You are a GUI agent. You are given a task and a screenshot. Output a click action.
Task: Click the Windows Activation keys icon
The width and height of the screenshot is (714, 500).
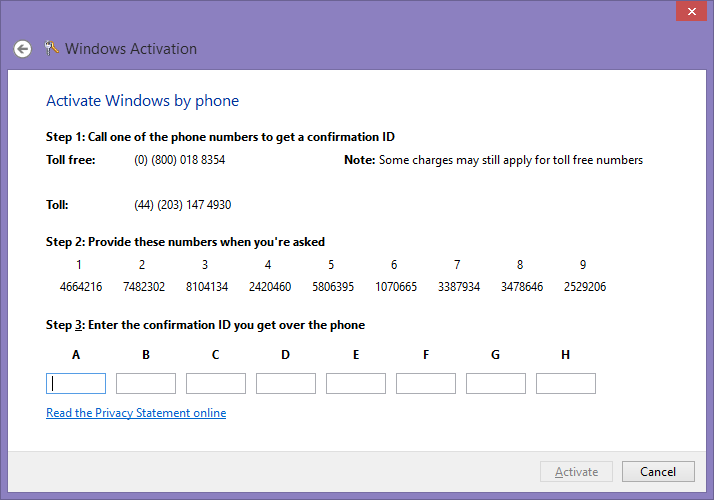pyautogui.click(x=51, y=48)
